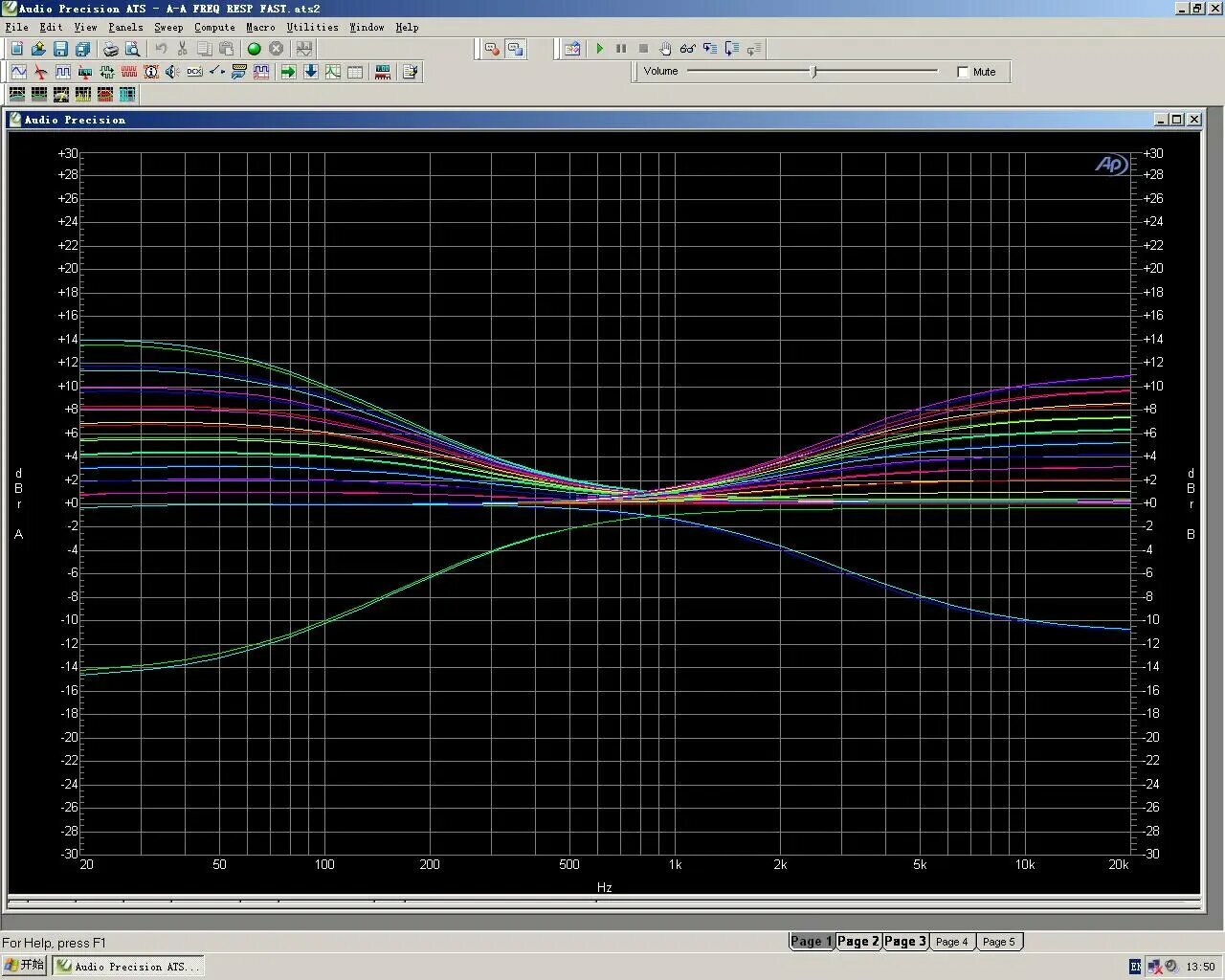Viewport: 1225px width, 980px height.
Task: Start the sweep with green play button
Action: [x=599, y=49]
